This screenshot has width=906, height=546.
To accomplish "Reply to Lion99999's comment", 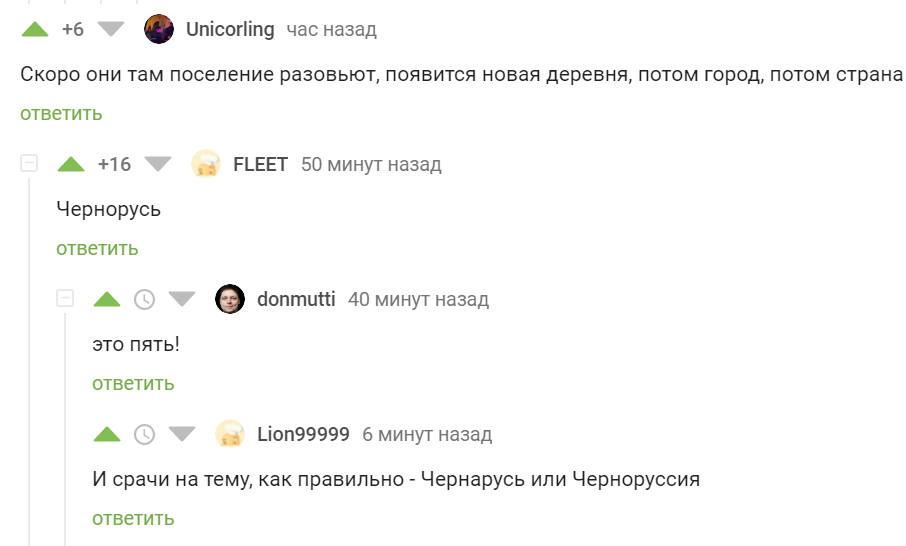I will (133, 518).
